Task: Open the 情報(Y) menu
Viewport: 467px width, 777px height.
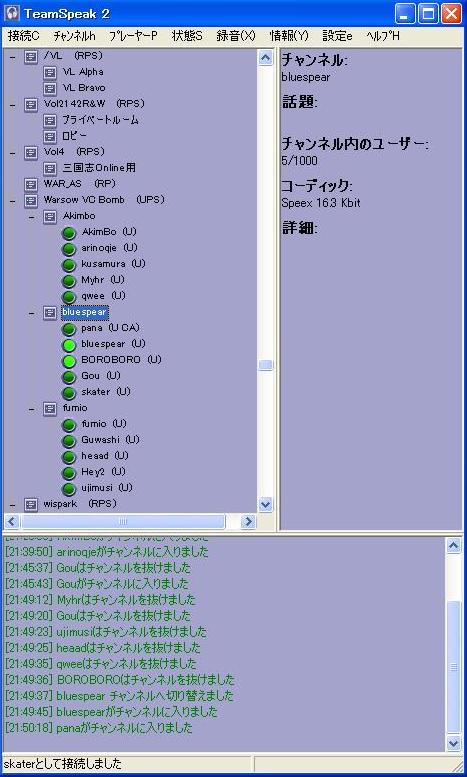Action: [x=289, y=36]
